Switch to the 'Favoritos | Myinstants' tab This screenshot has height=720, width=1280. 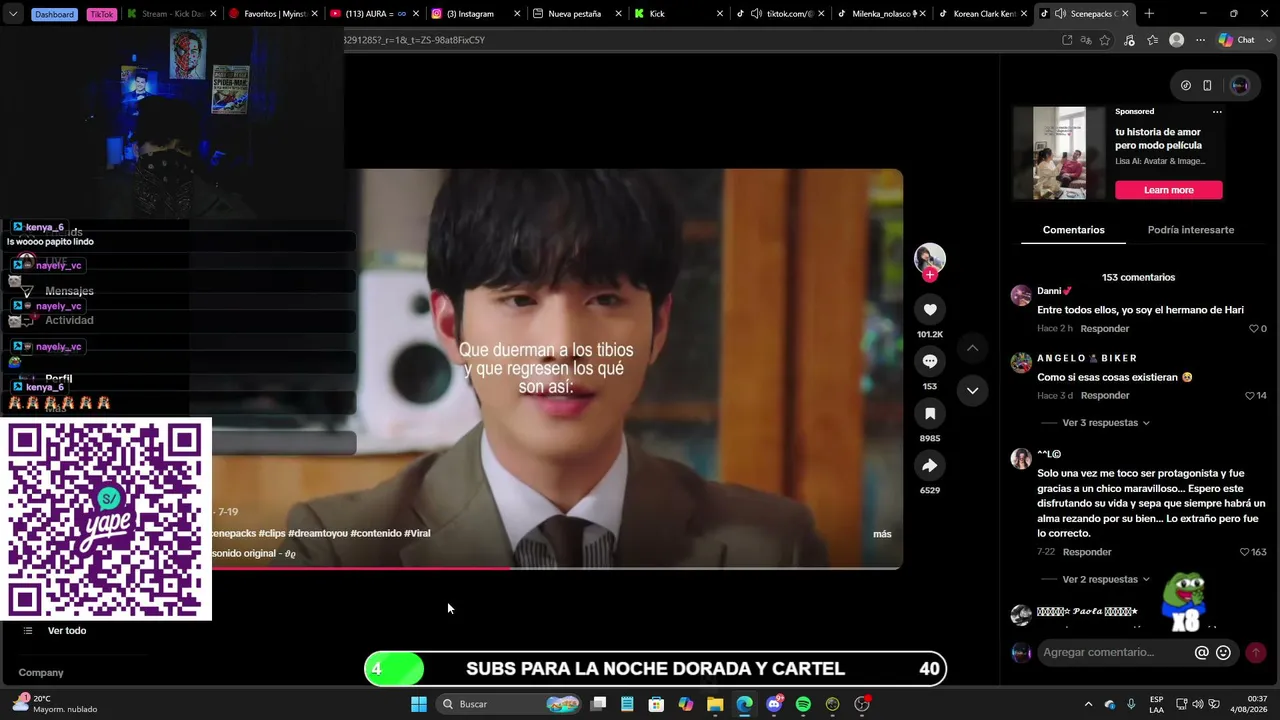[274, 14]
